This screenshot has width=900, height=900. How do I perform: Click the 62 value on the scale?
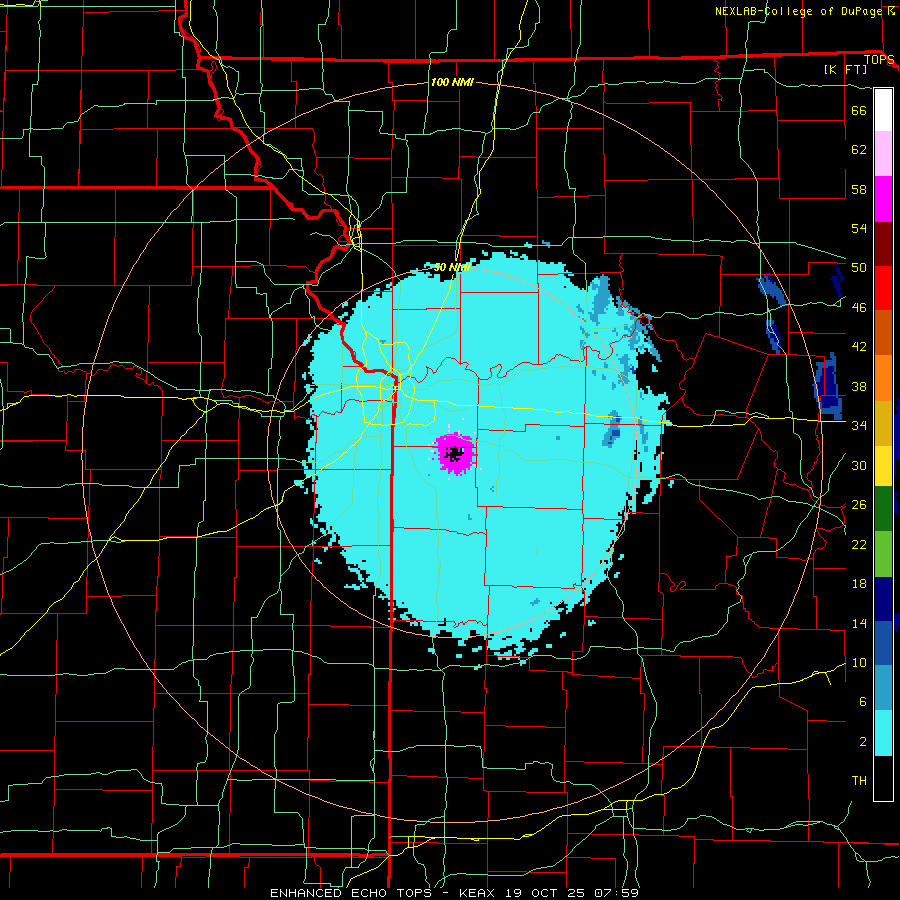coord(859,150)
